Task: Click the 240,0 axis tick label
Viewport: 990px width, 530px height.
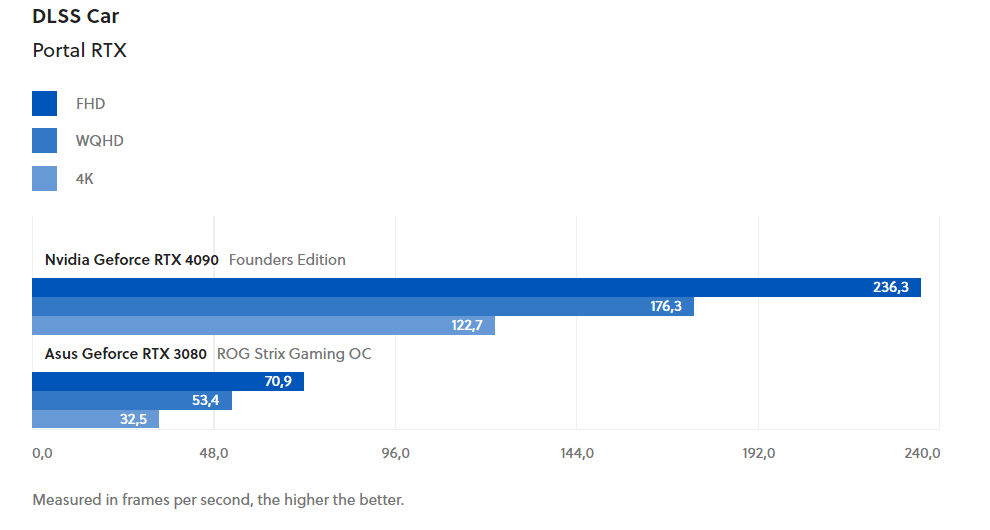Action: pyautogui.click(x=922, y=453)
